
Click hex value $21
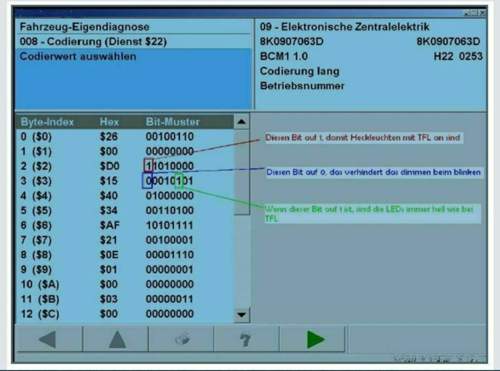point(109,240)
